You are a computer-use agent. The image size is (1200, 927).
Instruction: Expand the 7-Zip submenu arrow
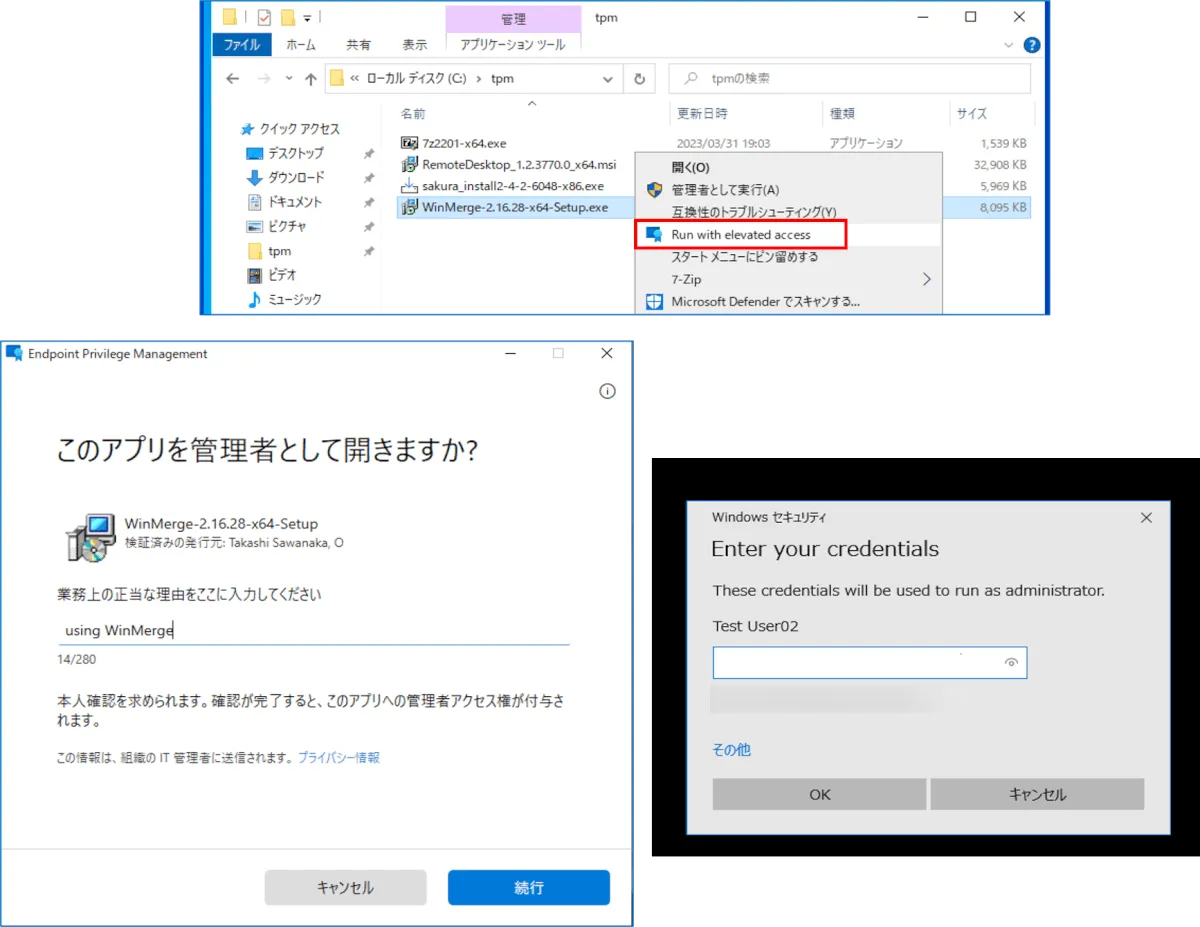click(926, 279)
